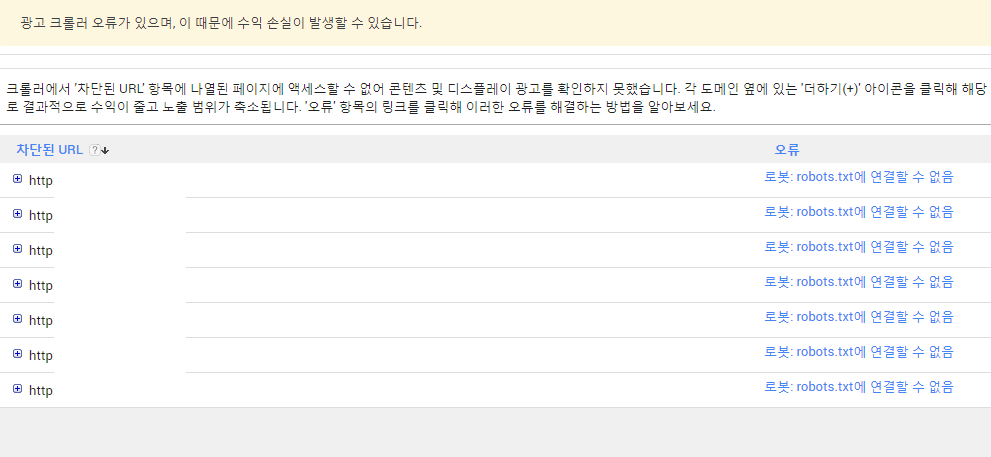The image size is (991, 457).
Task: Open the third row's robots.txt error link
Action: tap(859, 247)
